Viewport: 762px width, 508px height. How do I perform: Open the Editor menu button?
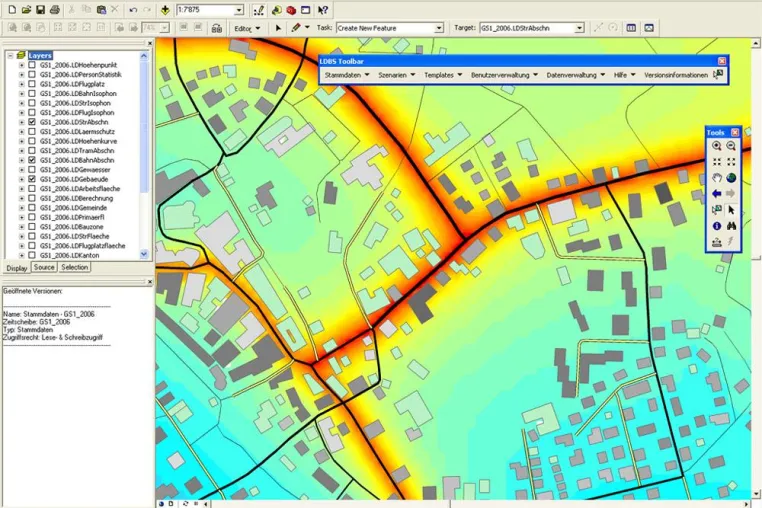(247, 28)
